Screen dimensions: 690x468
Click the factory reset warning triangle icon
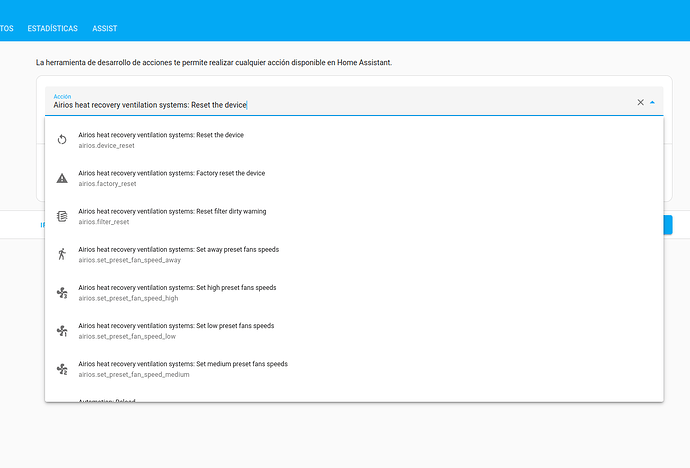click(62, 178)
